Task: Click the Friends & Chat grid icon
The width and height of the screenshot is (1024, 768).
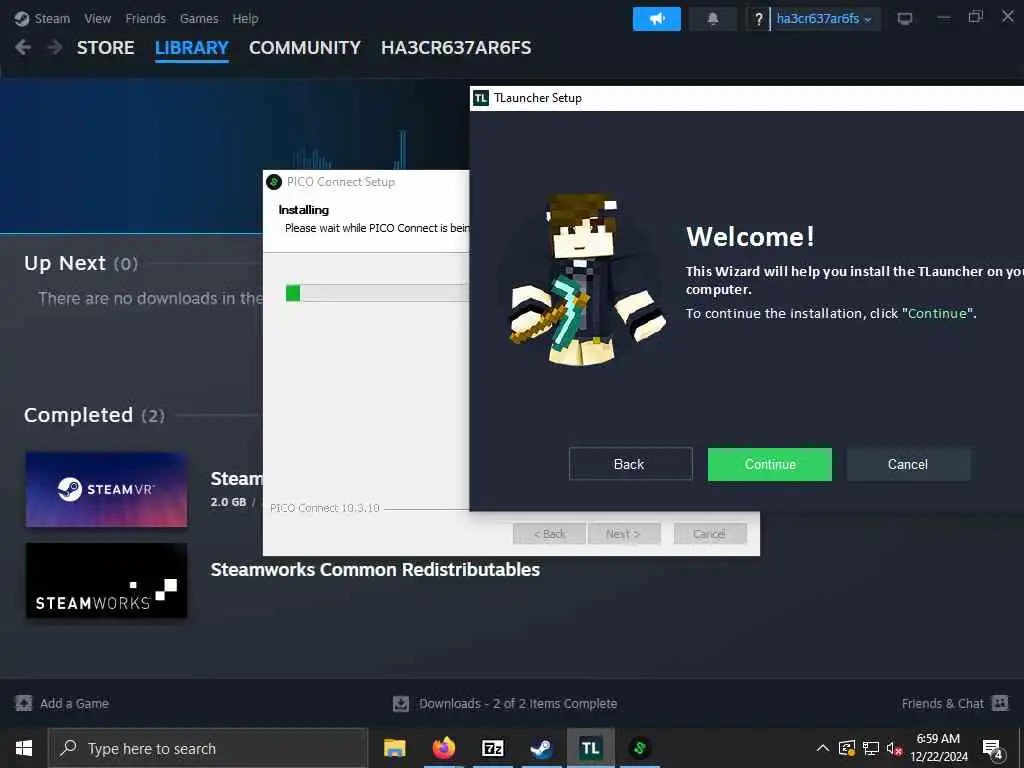Action: pos(1000,703)
